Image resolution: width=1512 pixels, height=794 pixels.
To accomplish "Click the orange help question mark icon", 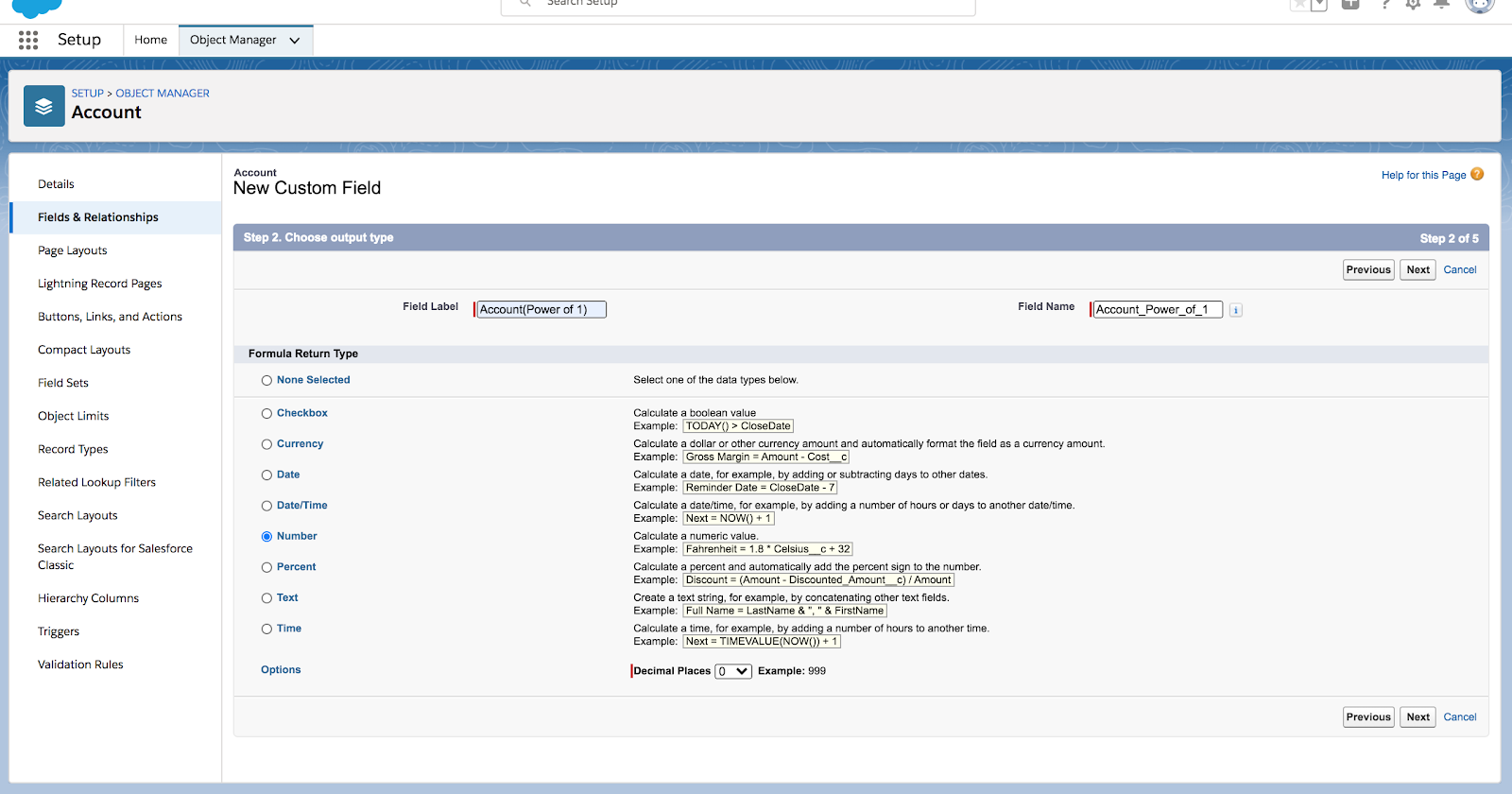I will point(1477,174).
